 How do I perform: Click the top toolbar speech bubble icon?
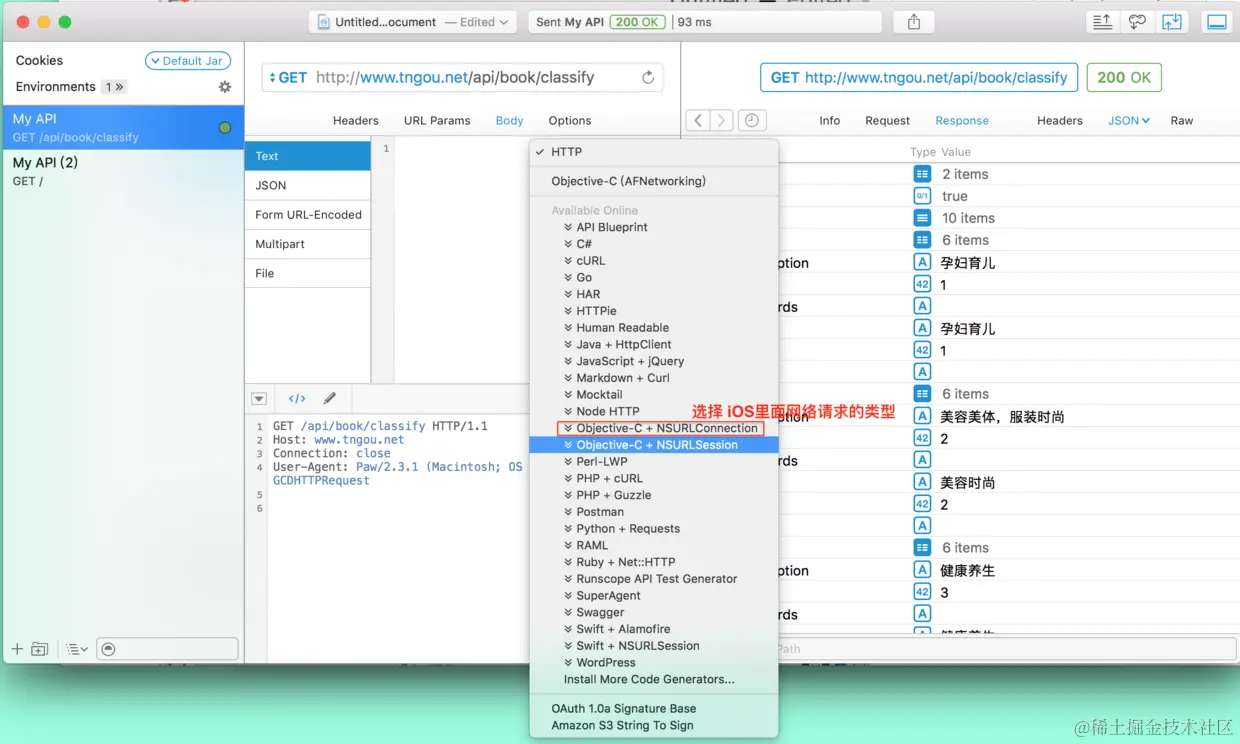tap(1137, 22)
